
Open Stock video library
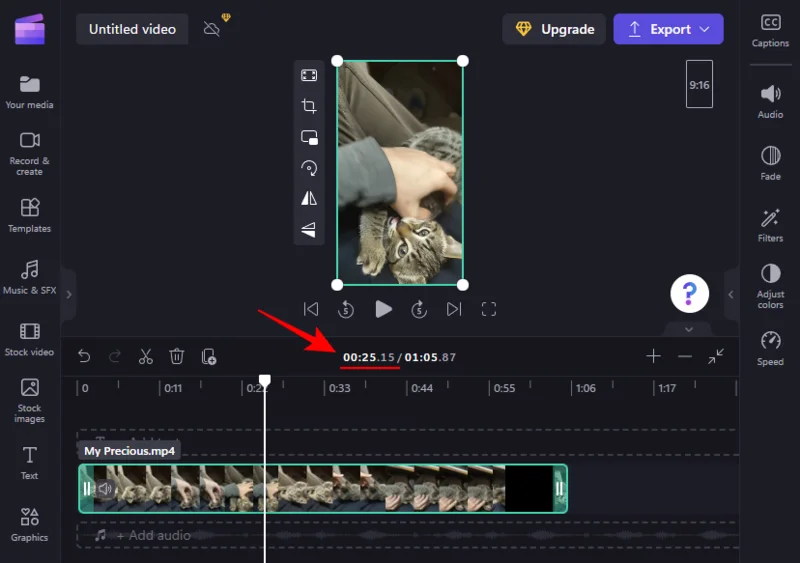tap(30, 339)
